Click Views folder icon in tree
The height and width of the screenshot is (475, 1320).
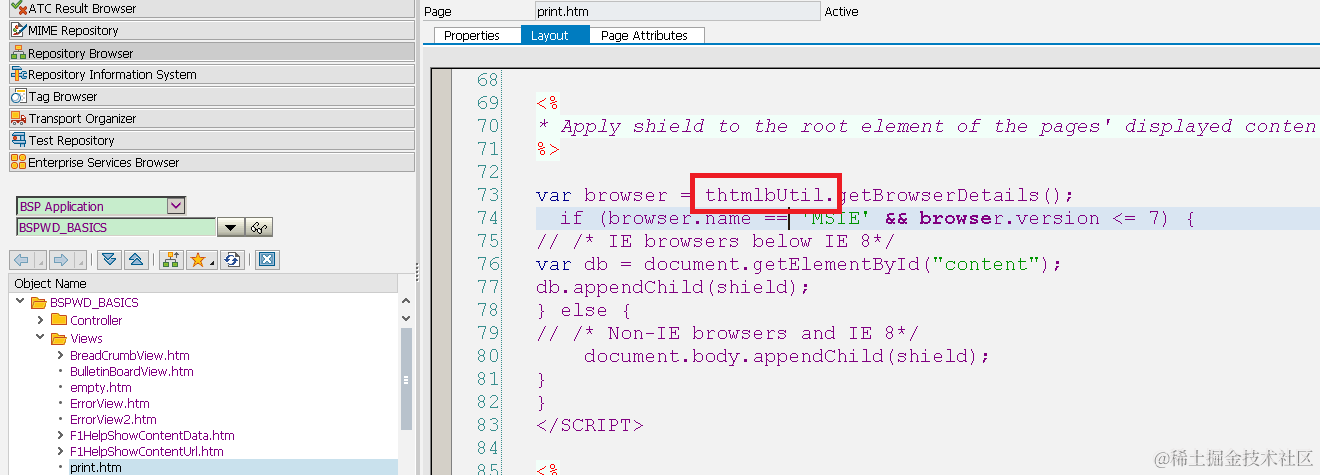pyautogui.click(x=59, y=338)
